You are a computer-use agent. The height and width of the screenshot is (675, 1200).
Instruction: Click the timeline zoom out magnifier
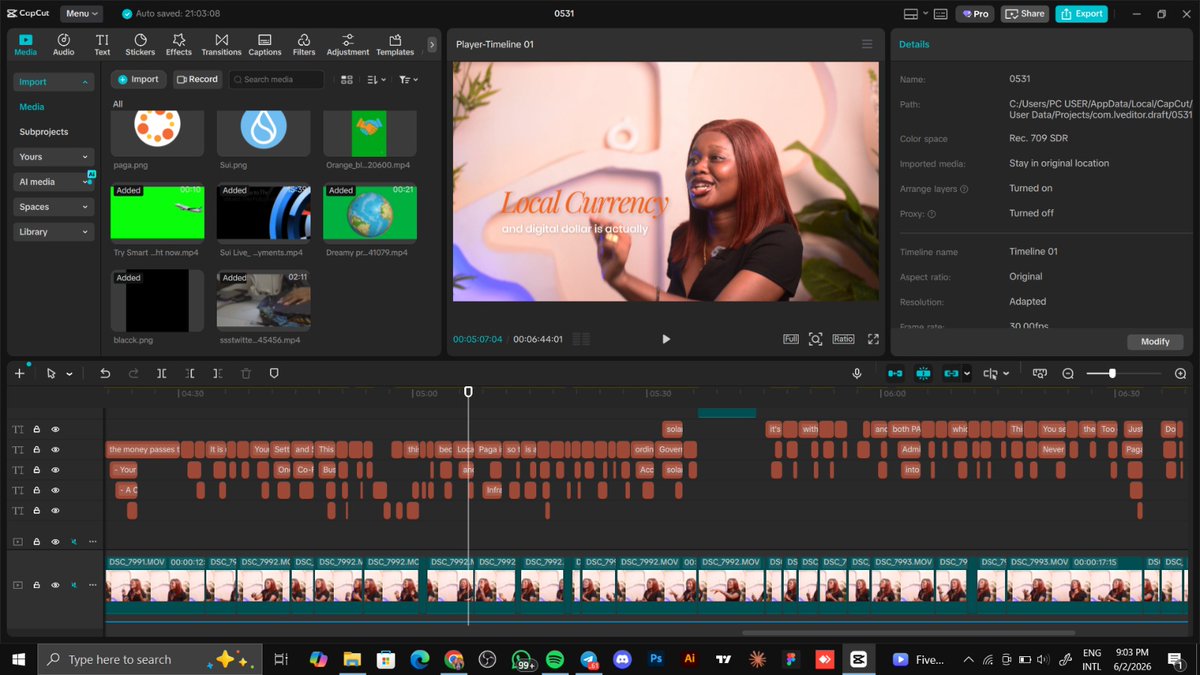pyautogui.click(x=1068, y=373)
